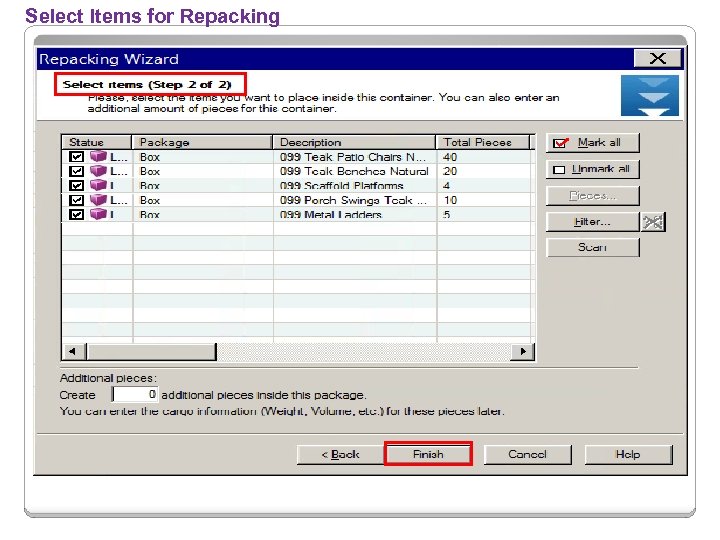Image resolution: width=720 pixels, height=540 pixels.
Task: Click Finish to complete repacking
Action: pos(428,454)
